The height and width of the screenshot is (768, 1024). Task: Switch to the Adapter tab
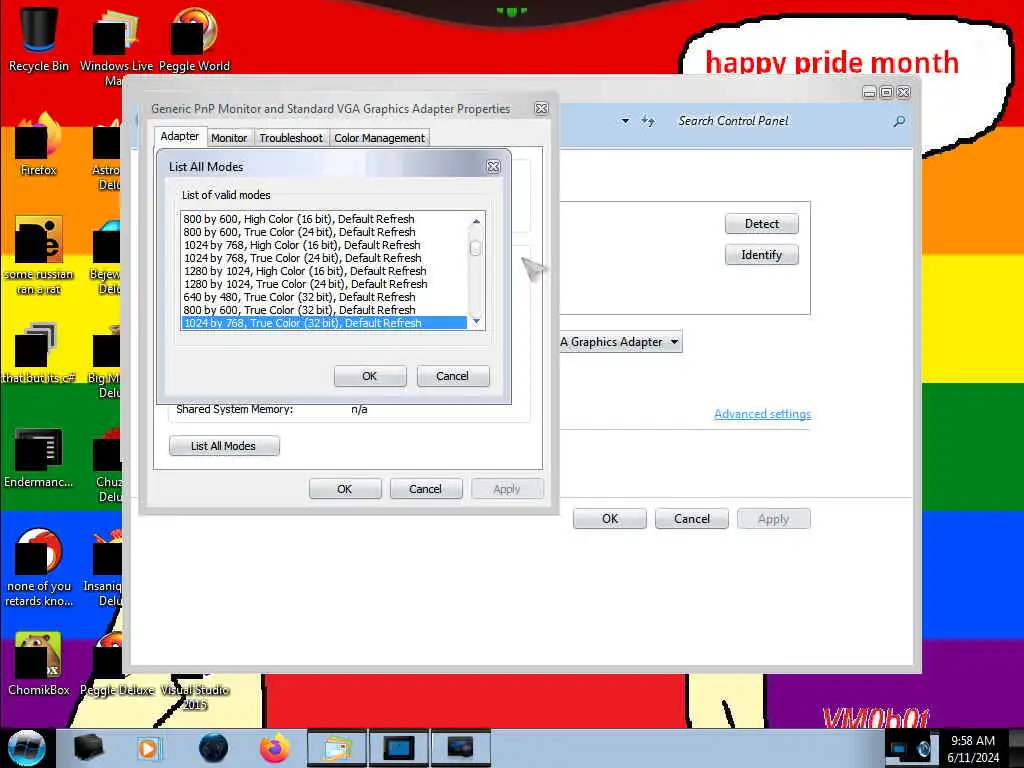click(180, 136)
